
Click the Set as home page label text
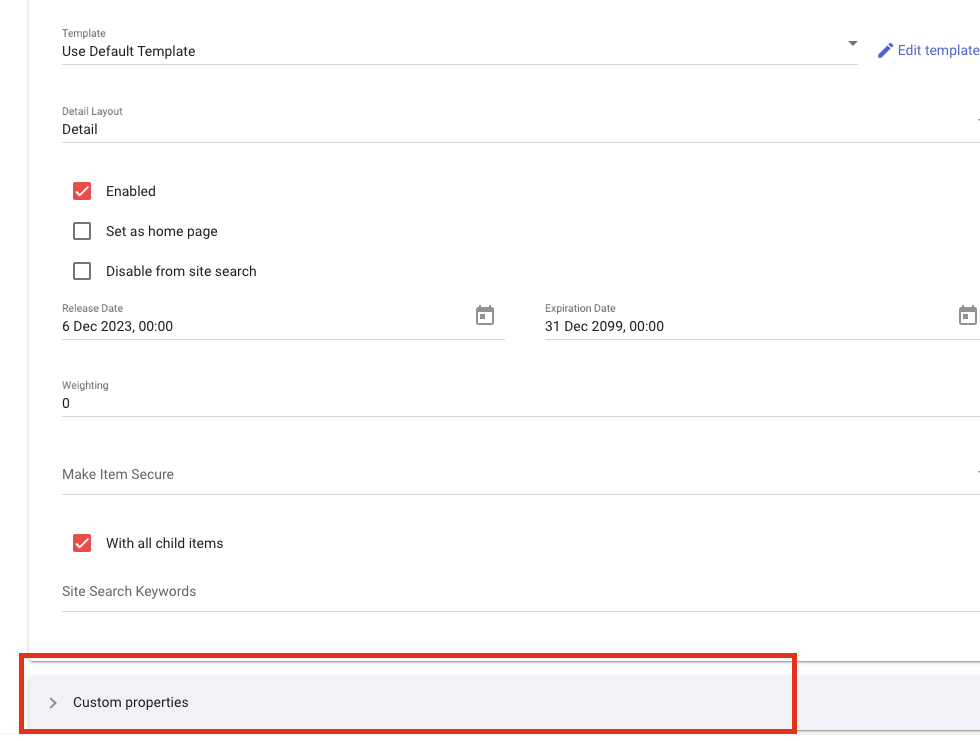[x=162, y=231]
